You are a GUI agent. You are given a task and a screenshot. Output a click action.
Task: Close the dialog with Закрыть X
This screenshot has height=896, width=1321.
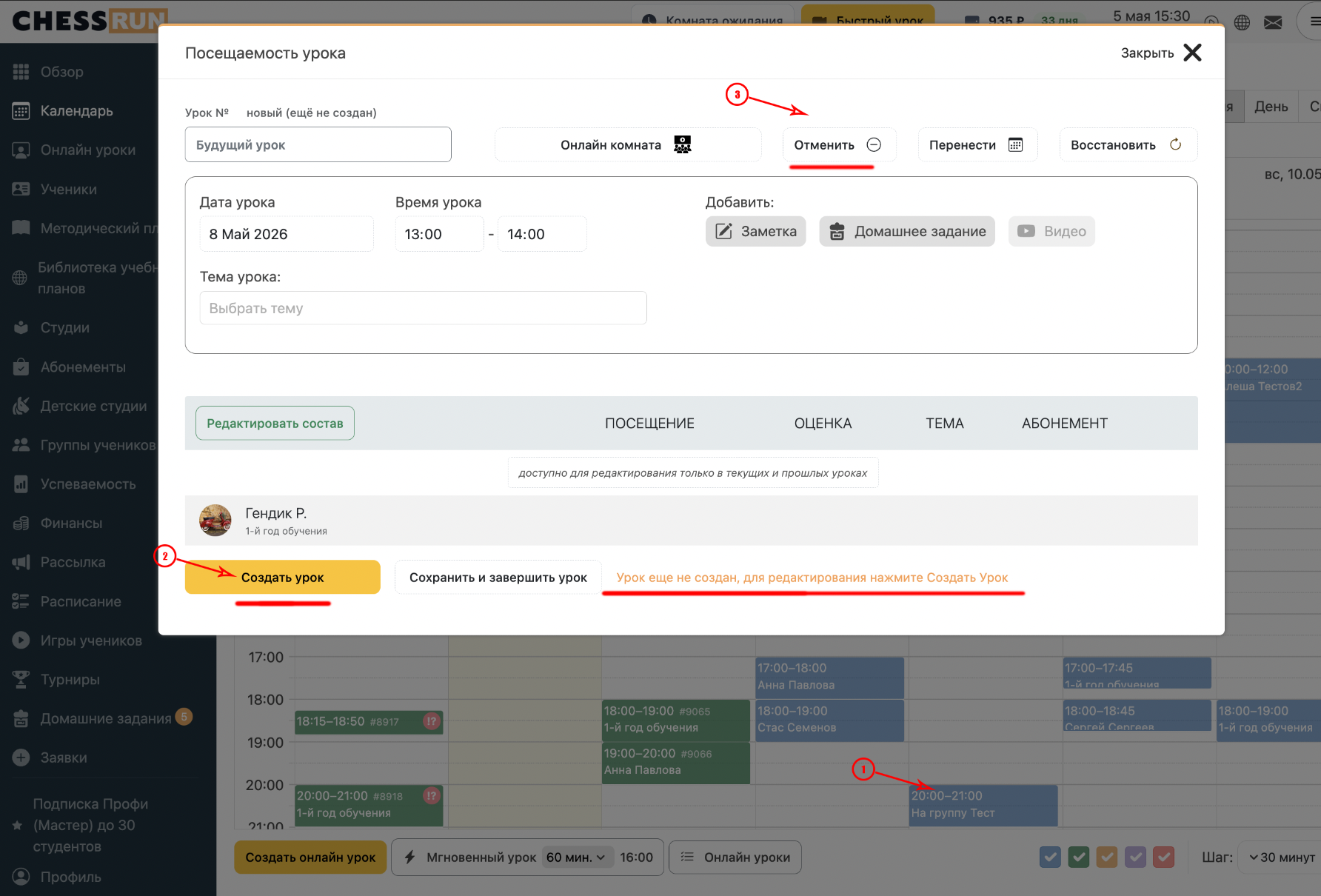(x=1160, y=53)
